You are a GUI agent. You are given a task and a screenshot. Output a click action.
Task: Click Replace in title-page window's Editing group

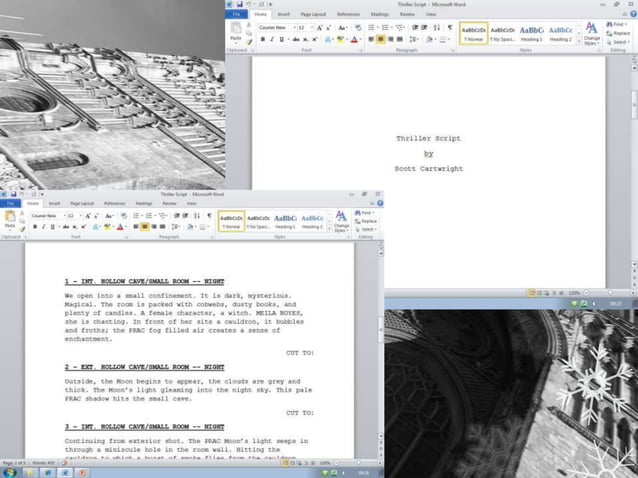tap(618, 33)
